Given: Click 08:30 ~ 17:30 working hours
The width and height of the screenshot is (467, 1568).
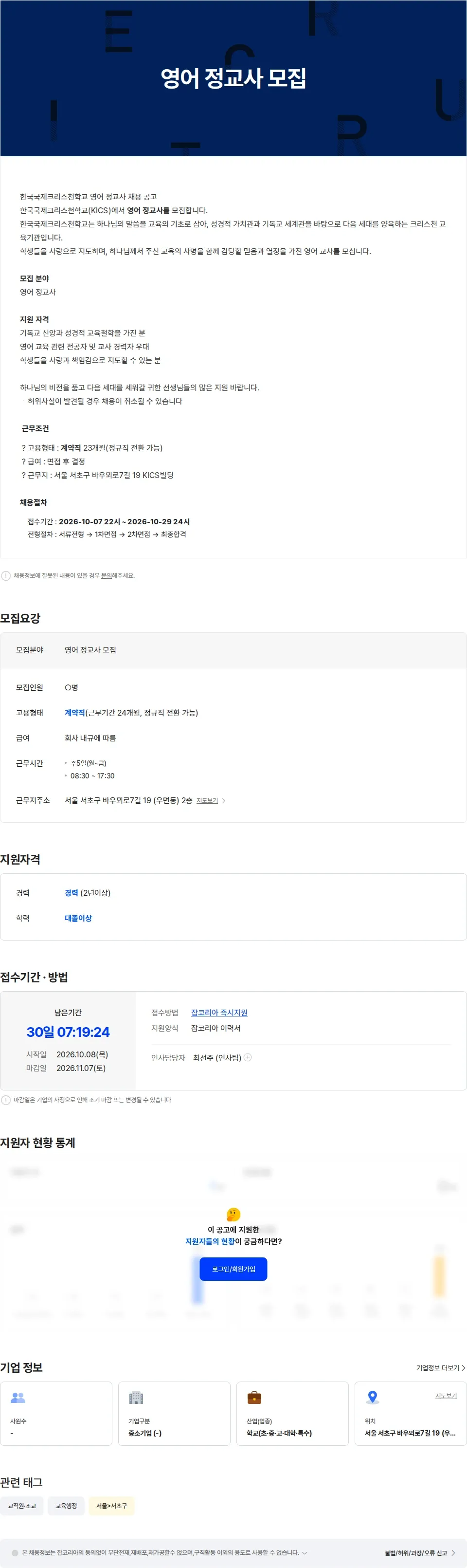Looking at the screenshot, I should point(92,775).
